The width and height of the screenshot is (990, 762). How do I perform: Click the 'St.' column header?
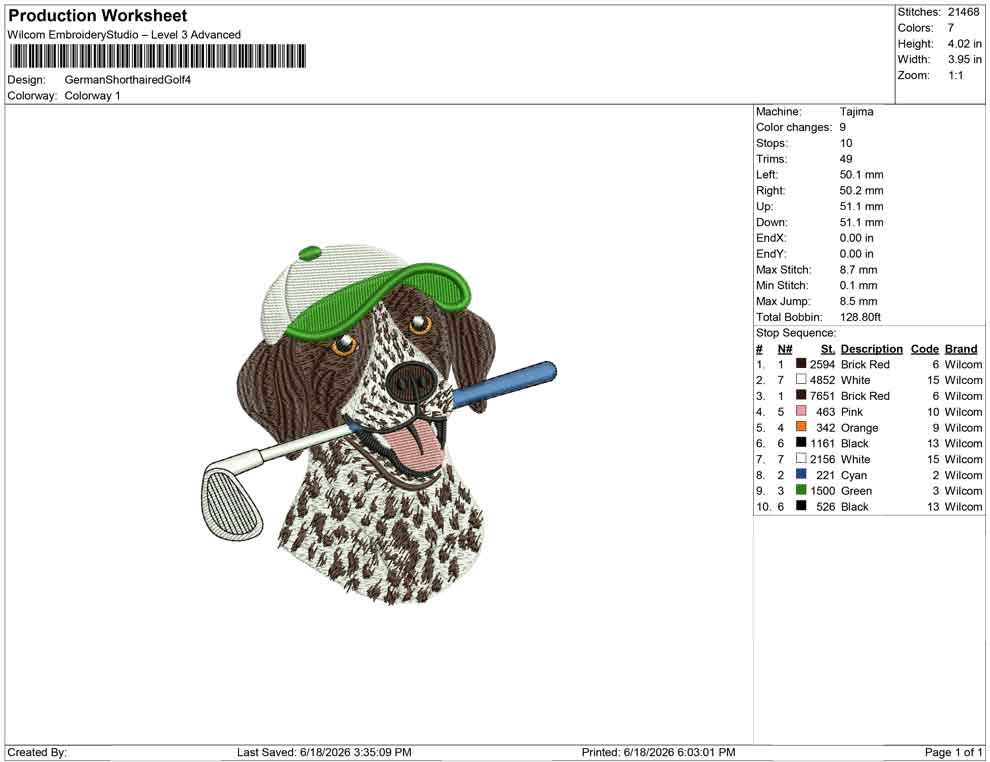[828, 349]
